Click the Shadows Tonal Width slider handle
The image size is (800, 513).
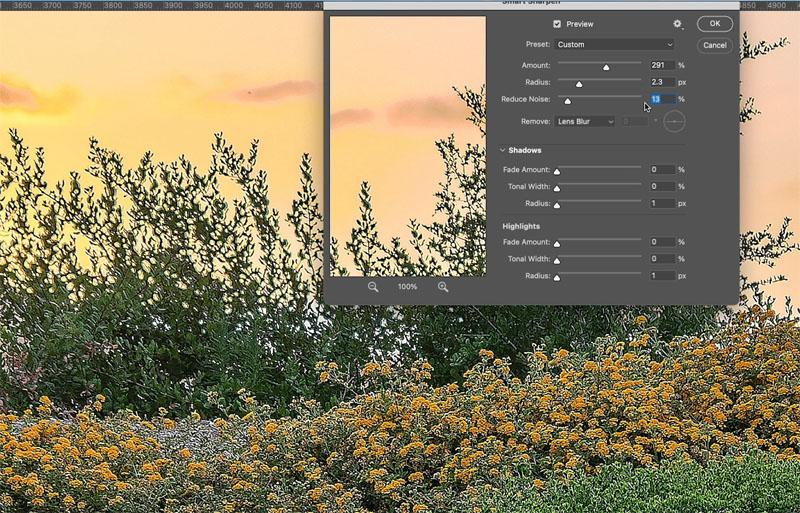[x=557, y=188]
